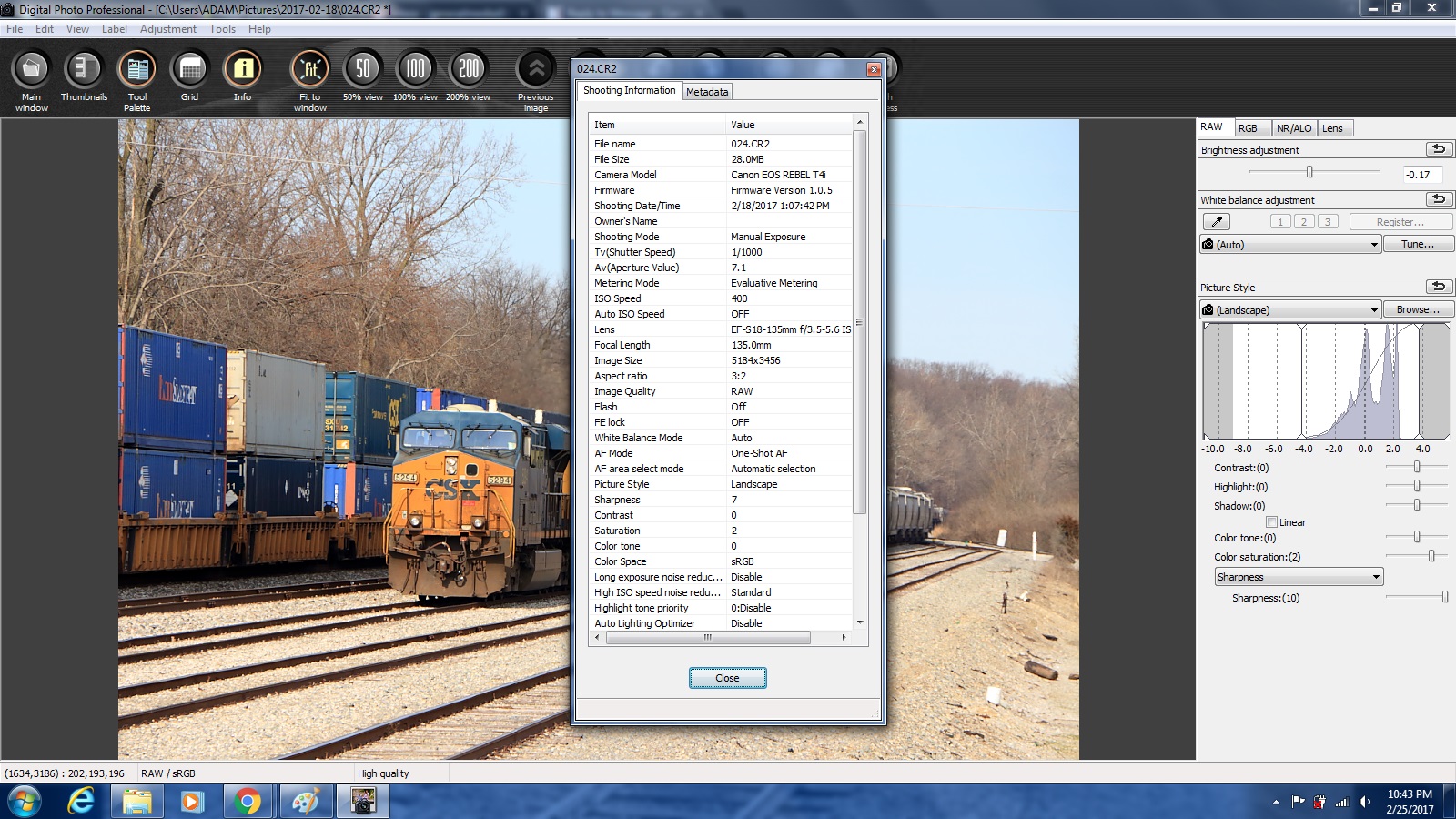Open the Sharpness mode dropdown

(x=1299, y=577)
